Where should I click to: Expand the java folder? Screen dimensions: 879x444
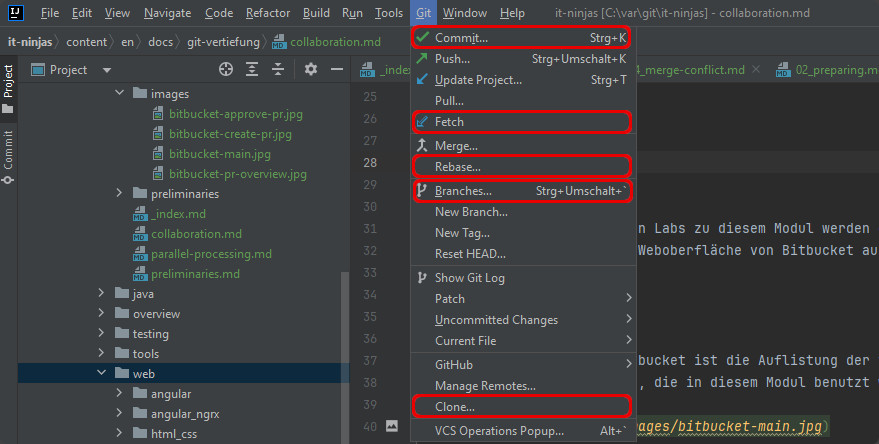coord(101,293)
